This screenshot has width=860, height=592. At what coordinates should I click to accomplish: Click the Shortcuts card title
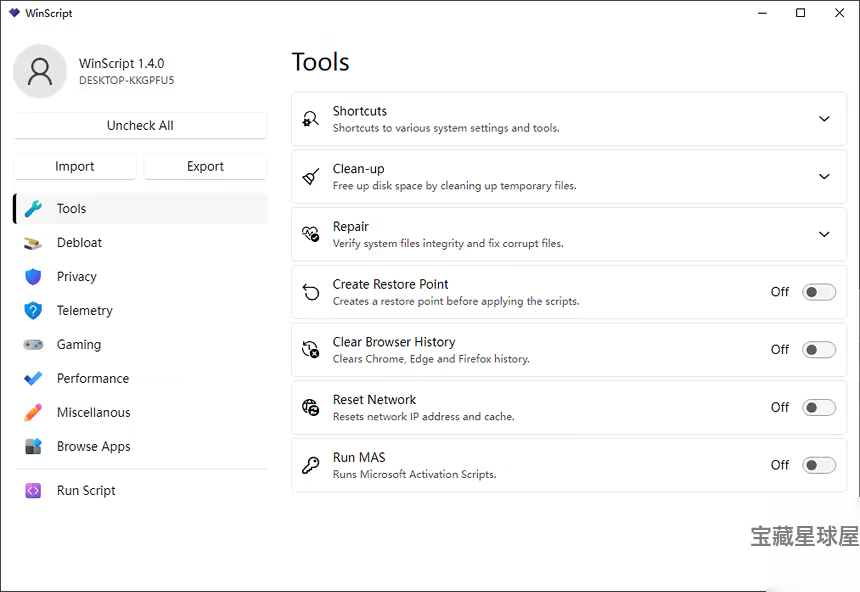click(x=360, y=111)
